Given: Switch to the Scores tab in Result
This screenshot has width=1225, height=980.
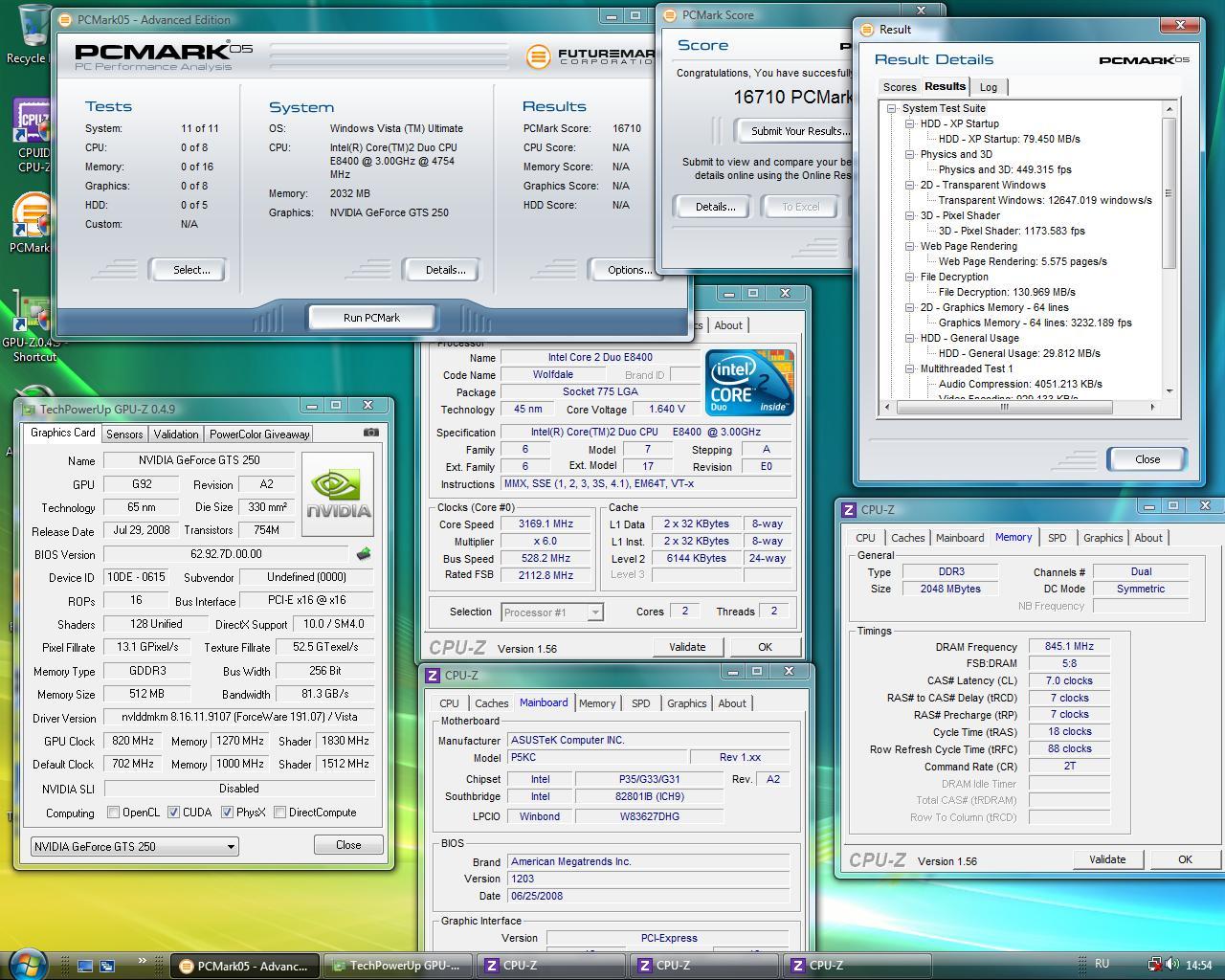Looking at the screenshot, I should pos(900,87).
